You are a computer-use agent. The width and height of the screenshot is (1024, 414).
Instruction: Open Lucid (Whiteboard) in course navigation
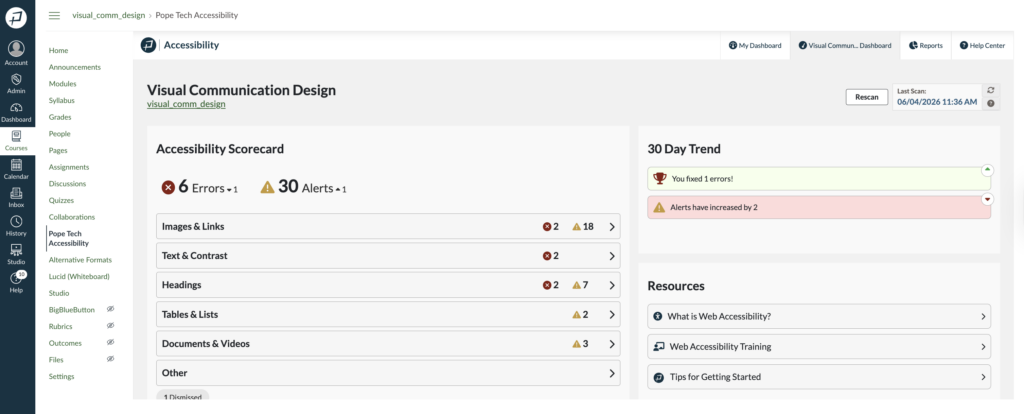(x=79, y=276)
